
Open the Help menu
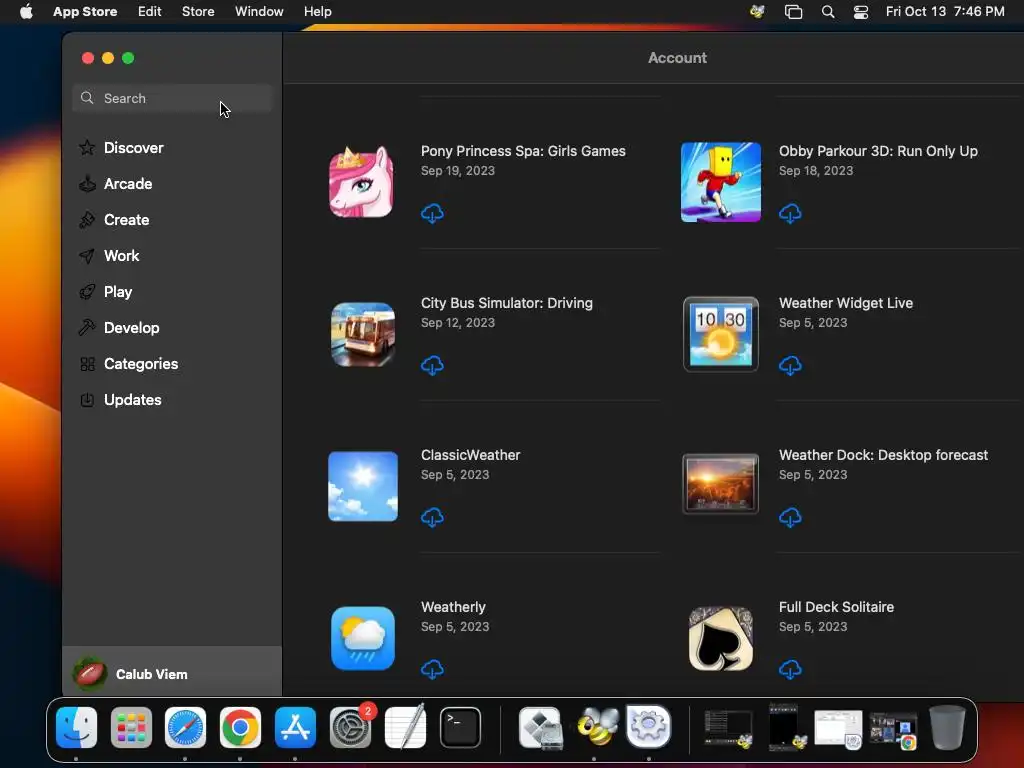pos(317,11)
